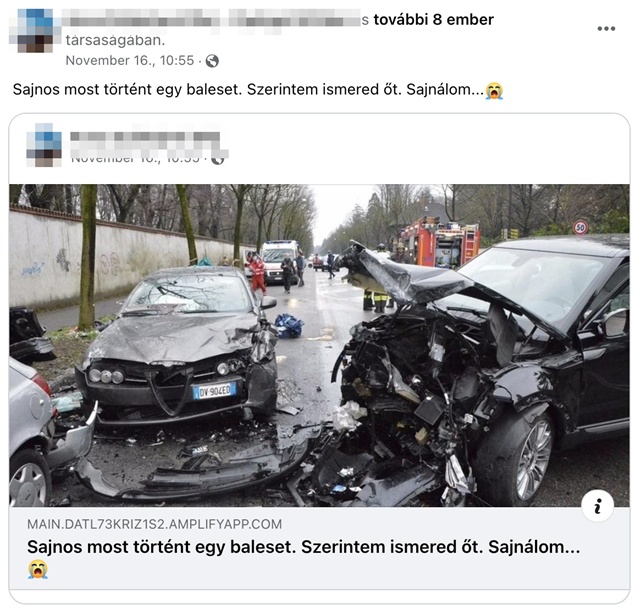The width and height of the screenshot is (640, 610).
Task: Open the blurred first poster name at top
Action: tap(140, 19)
